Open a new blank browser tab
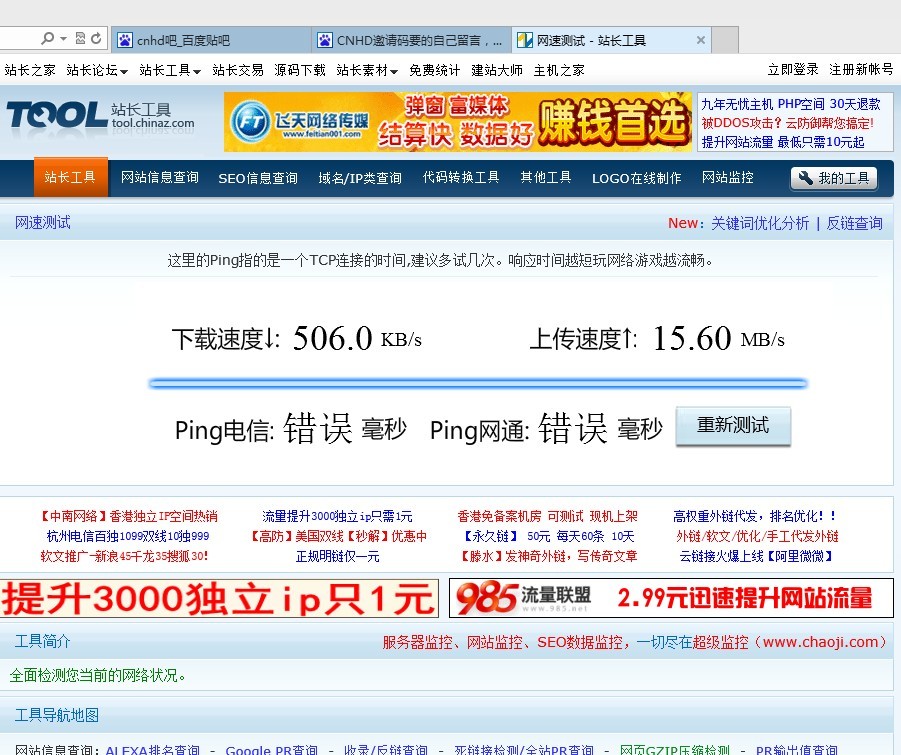The width and height of the screenshot is (901, 755). click(x=725, y=40)
